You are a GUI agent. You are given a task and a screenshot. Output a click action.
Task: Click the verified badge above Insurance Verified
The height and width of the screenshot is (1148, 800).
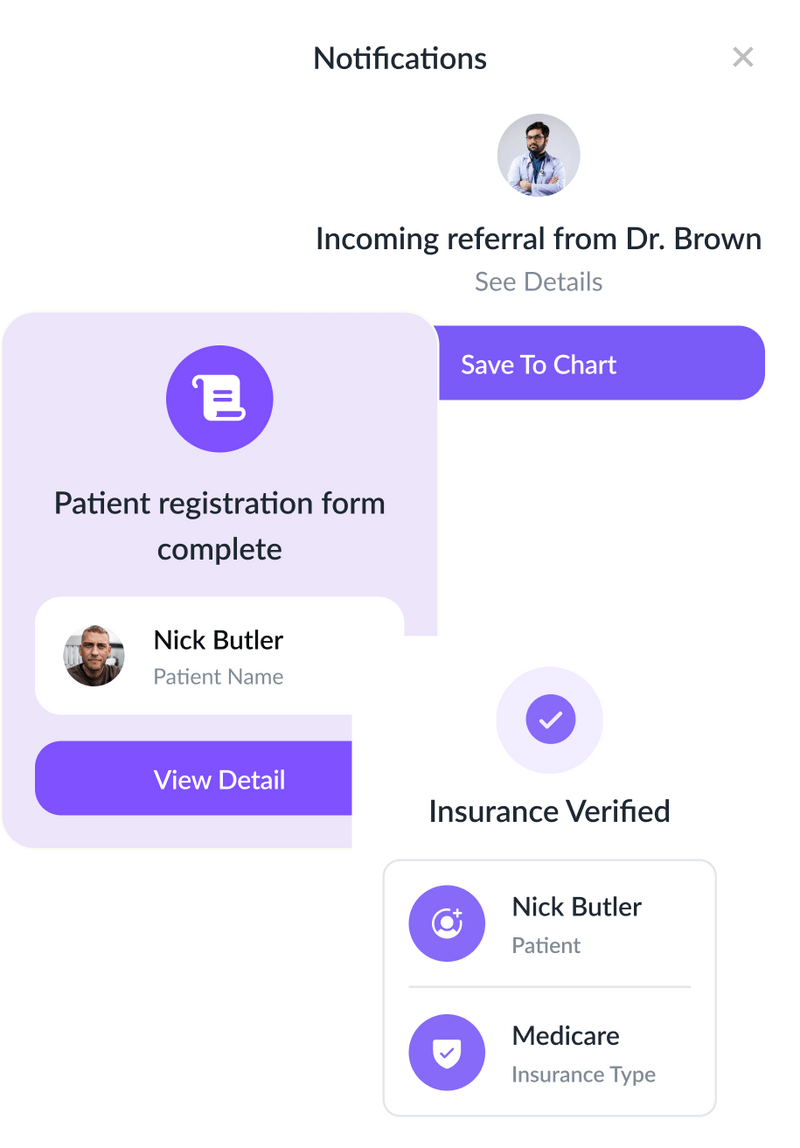click(x=550, y=718)
